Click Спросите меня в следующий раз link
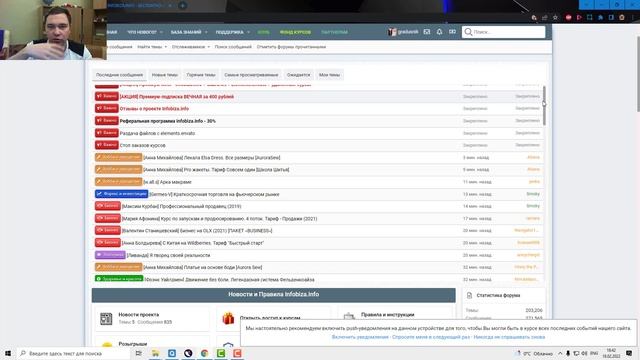The height and width of the screenshot is (360, 640). pos(431,337)
